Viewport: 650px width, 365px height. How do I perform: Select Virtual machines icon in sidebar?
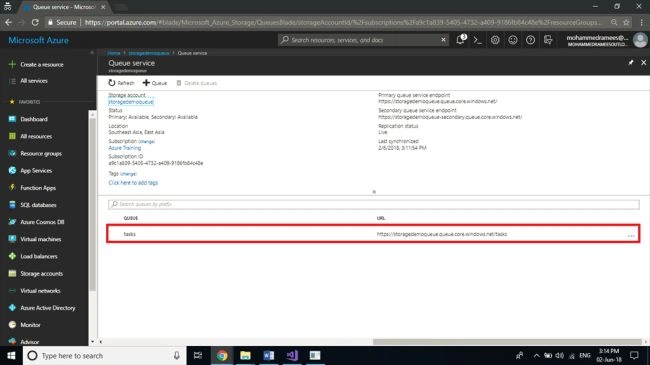pyautogui.click(x=12, y=239)
